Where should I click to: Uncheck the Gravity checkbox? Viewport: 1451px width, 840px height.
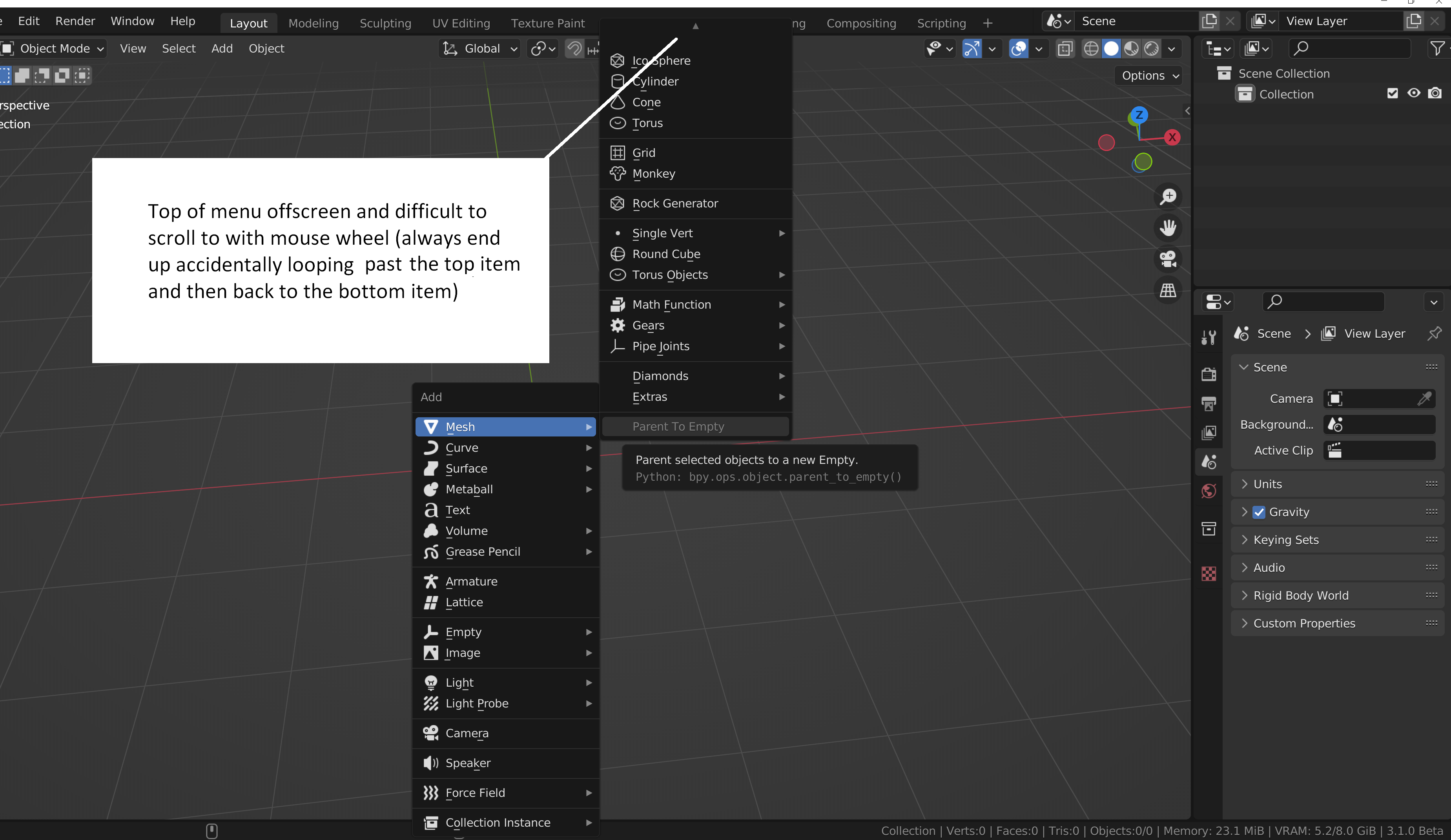(1259, 512)
